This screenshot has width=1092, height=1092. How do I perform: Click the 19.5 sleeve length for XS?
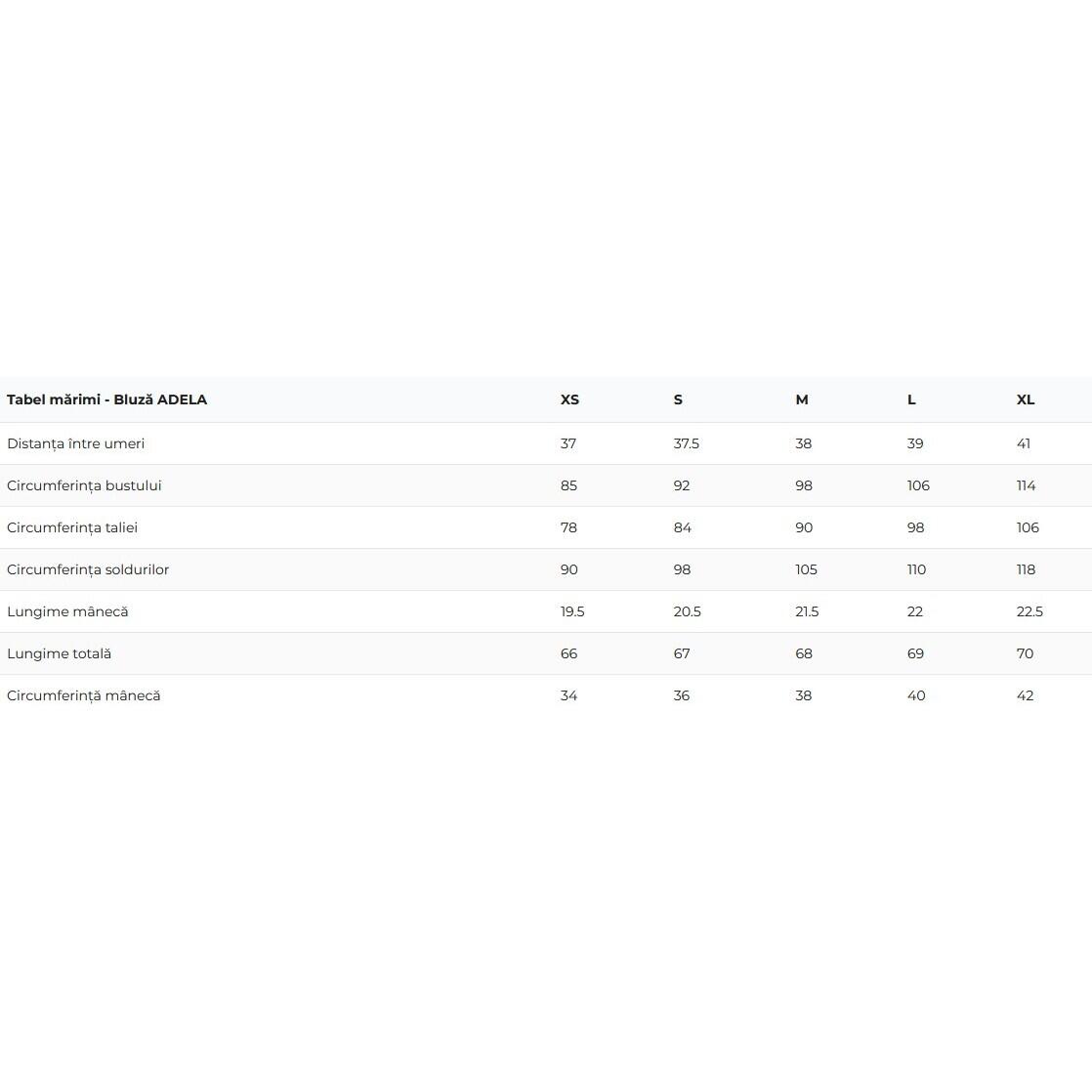[572, 611]
